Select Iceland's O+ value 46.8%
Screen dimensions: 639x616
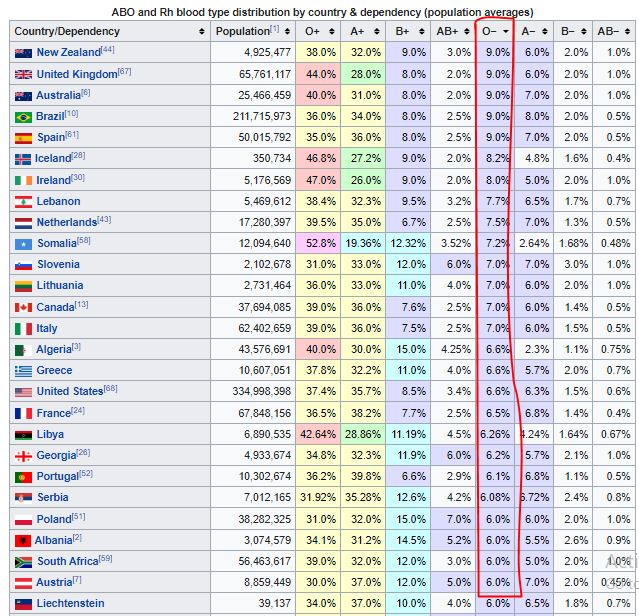(x=321, y=158)
